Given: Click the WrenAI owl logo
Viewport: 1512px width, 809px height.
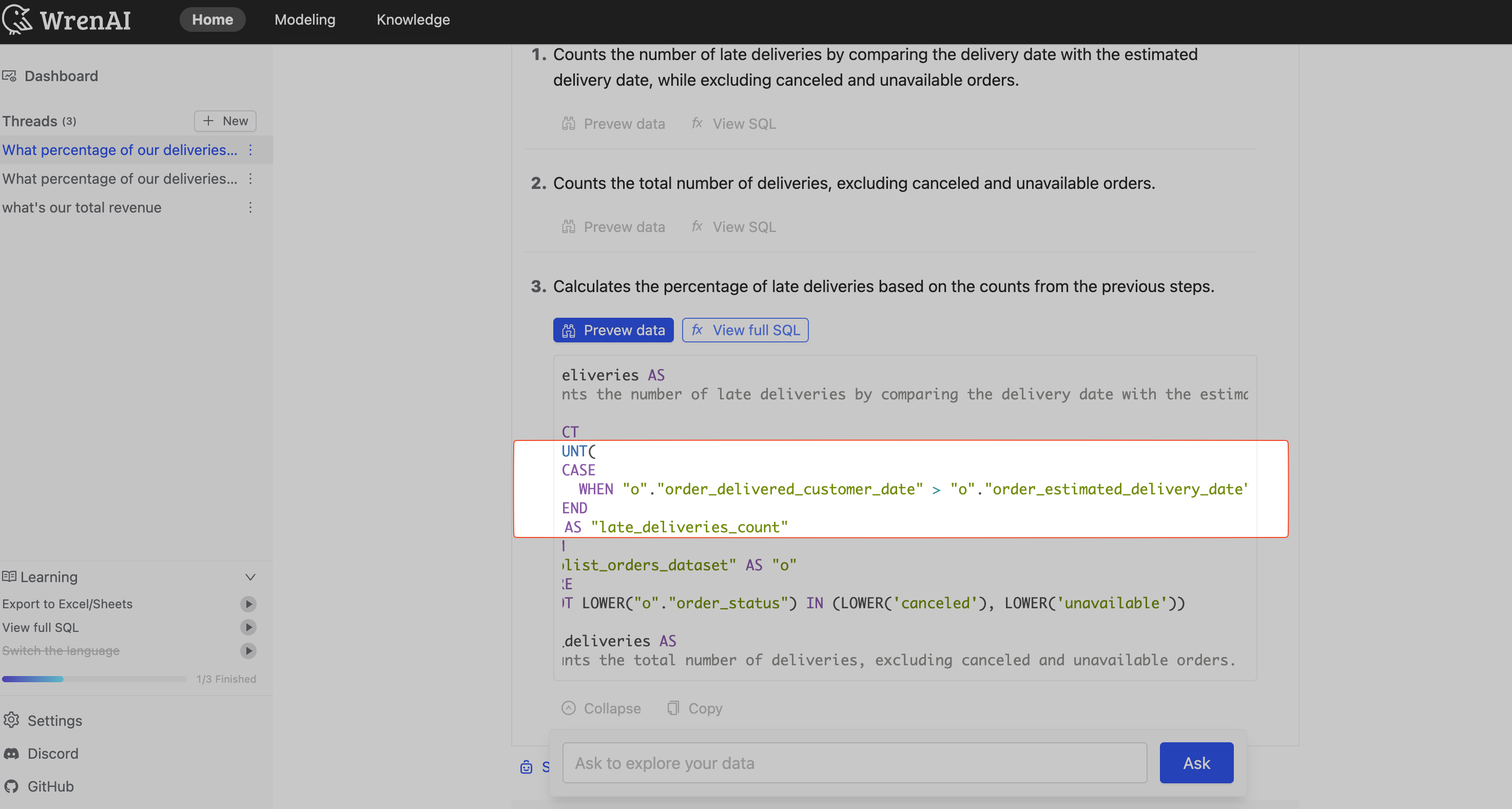Looking at the screenshot, I should [x=16, y=20].
